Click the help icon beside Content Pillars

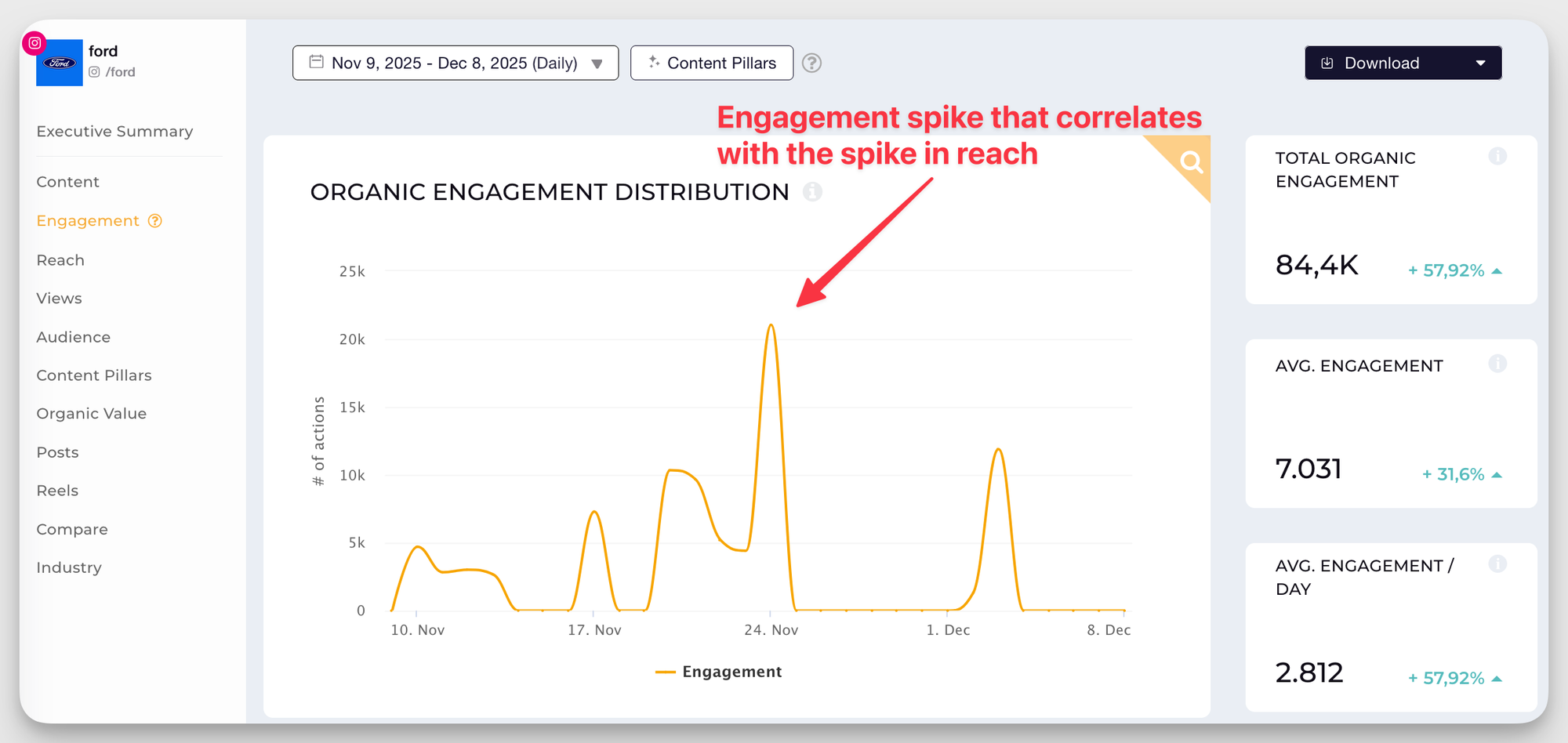(x=812, y=63)
